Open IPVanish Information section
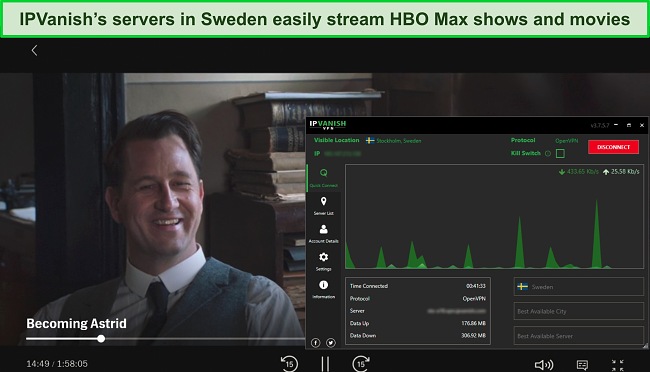This screenshot has height=372, width=650. [323, 289]
